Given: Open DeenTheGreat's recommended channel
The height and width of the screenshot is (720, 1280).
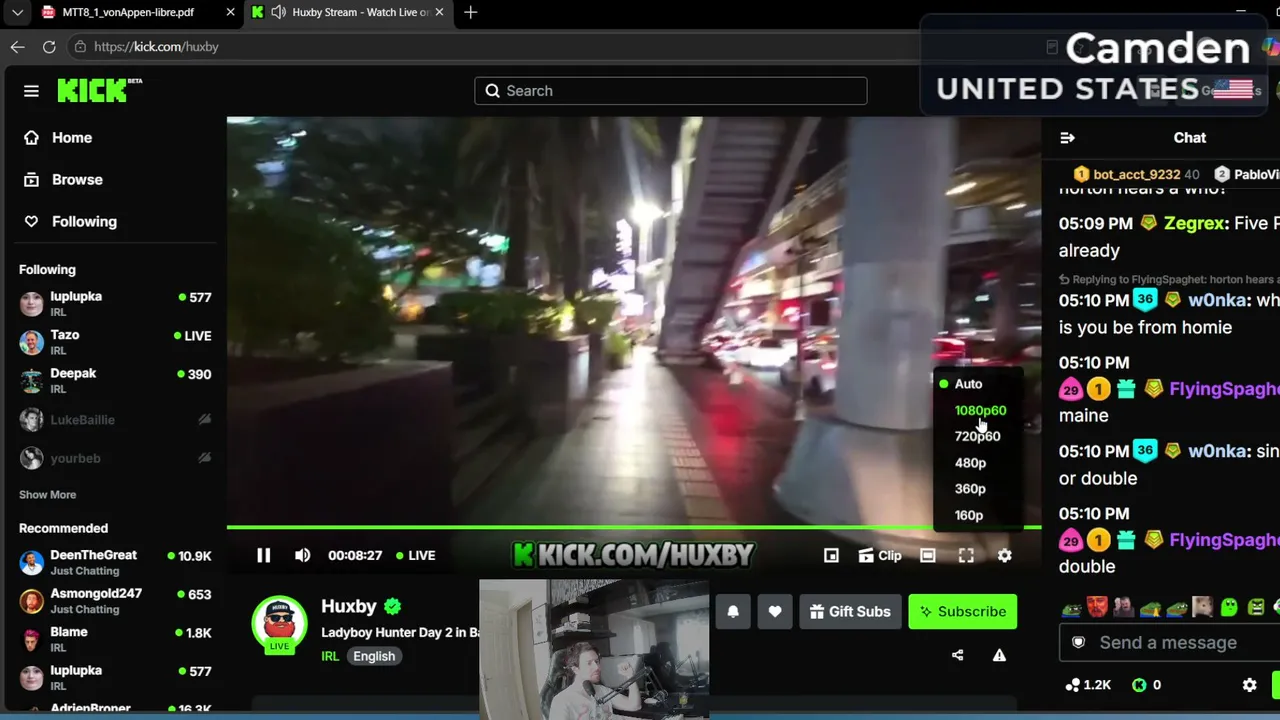Looking at the screenshot, I should [116, 562].
